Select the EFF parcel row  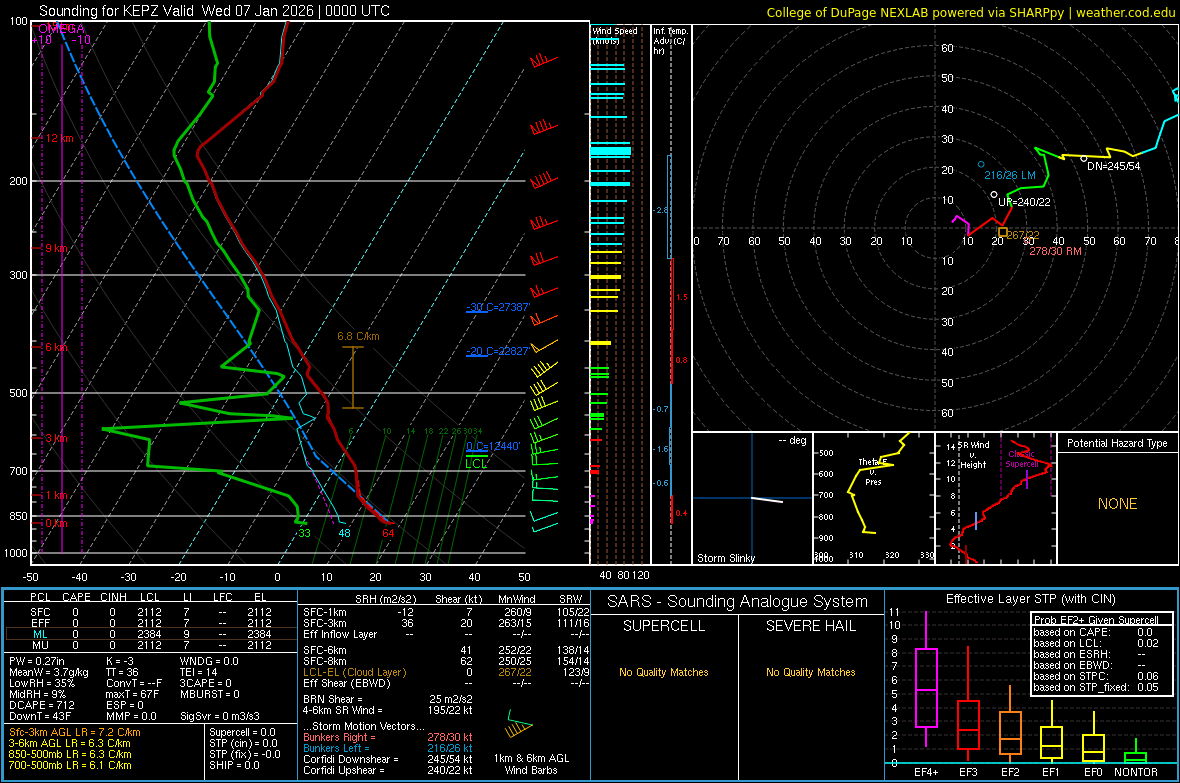[x=150, y=623]
